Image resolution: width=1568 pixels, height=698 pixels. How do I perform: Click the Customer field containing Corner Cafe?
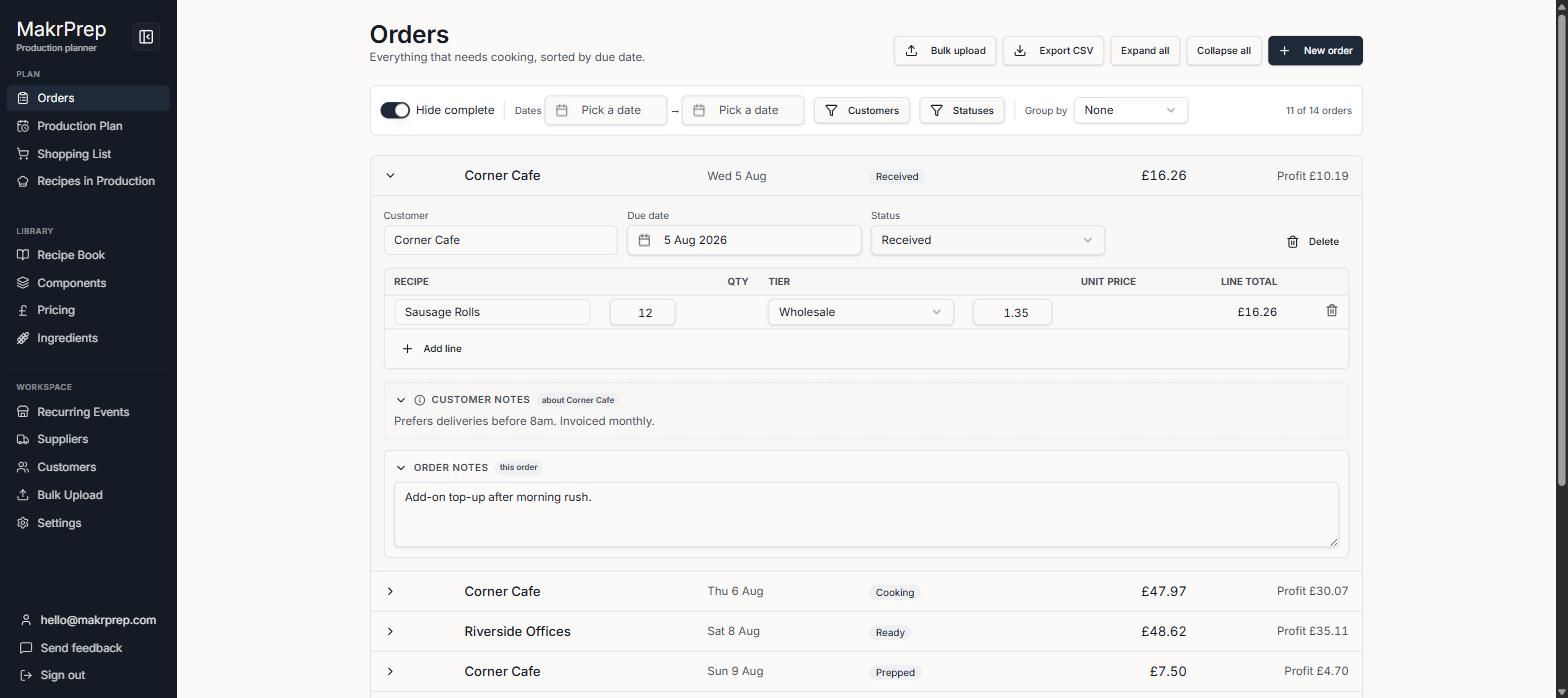[500, 240]
